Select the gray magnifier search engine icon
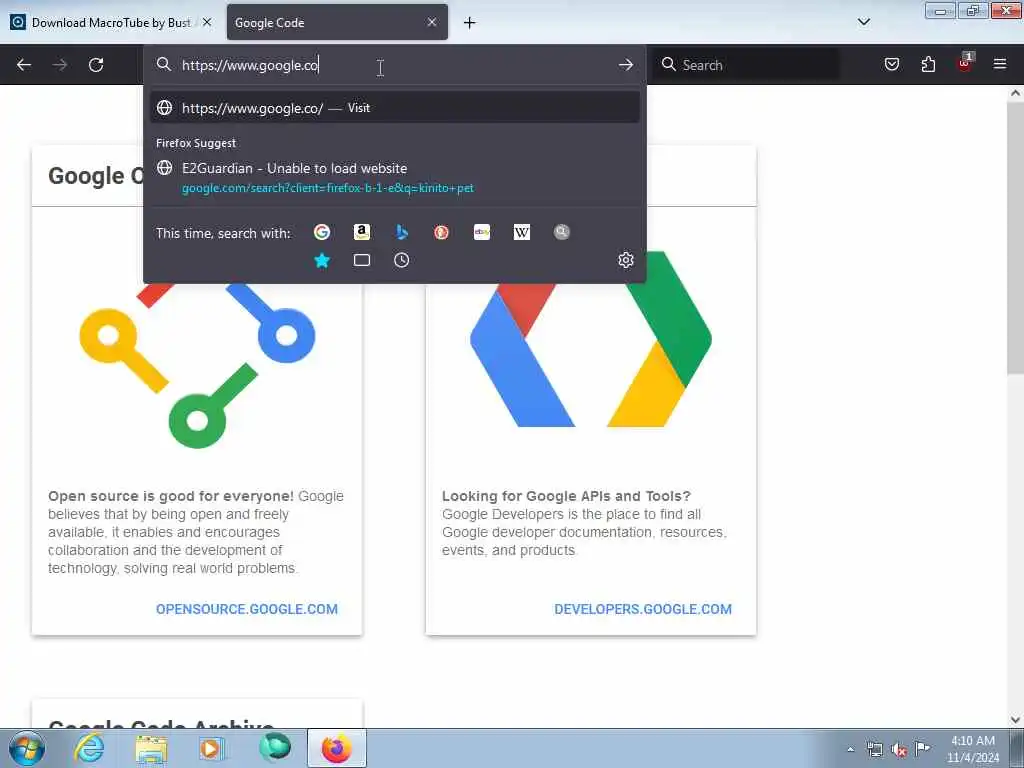Screen dimensions: 1024x768 [562, 232]
